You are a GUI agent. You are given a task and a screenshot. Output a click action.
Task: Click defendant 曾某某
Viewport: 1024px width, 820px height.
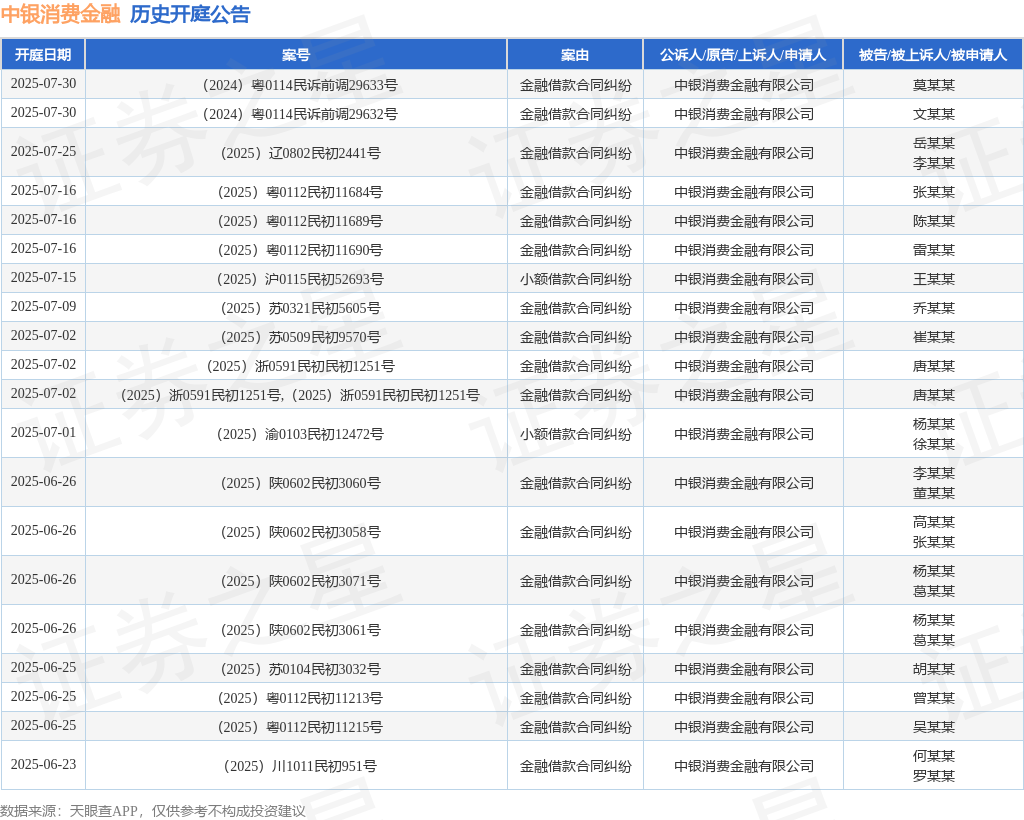coord(933,698)
